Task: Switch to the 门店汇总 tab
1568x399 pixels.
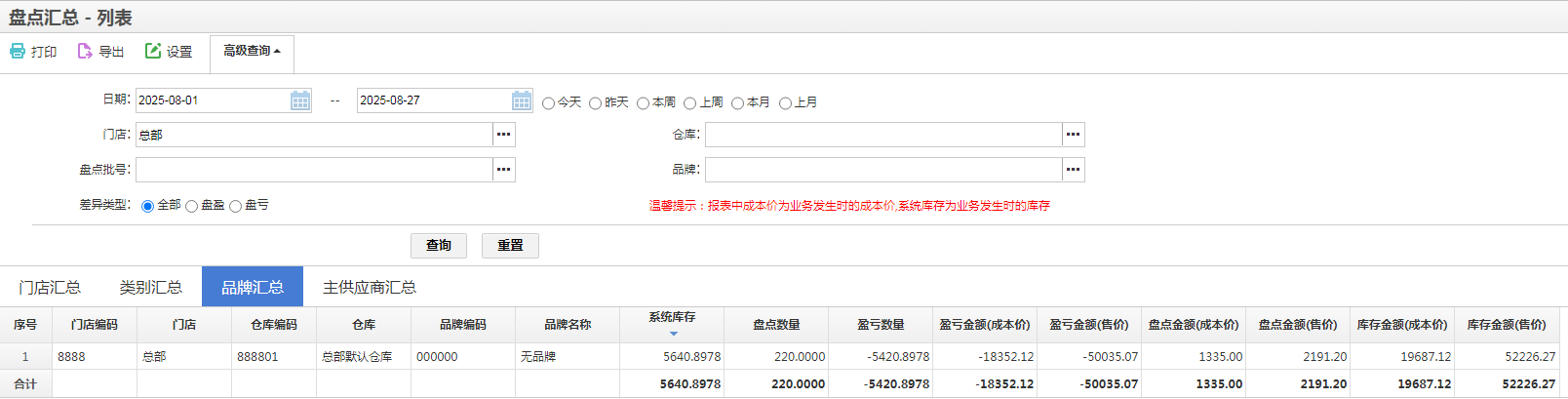Action: pyautogui.click(x=50, y=287)
